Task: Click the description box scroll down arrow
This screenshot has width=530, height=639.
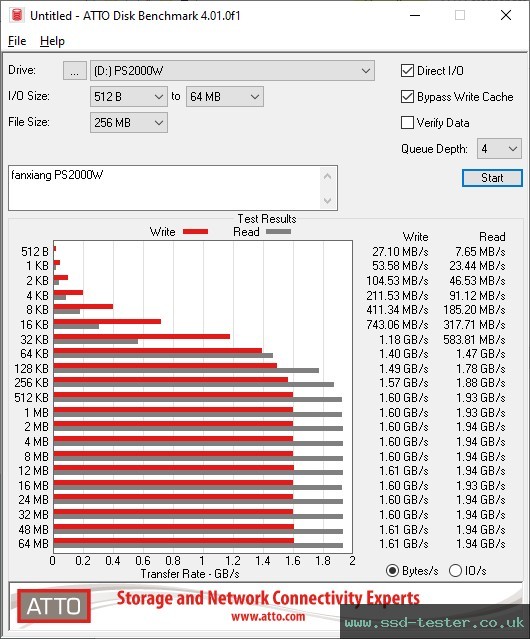Action: point(328,201)
